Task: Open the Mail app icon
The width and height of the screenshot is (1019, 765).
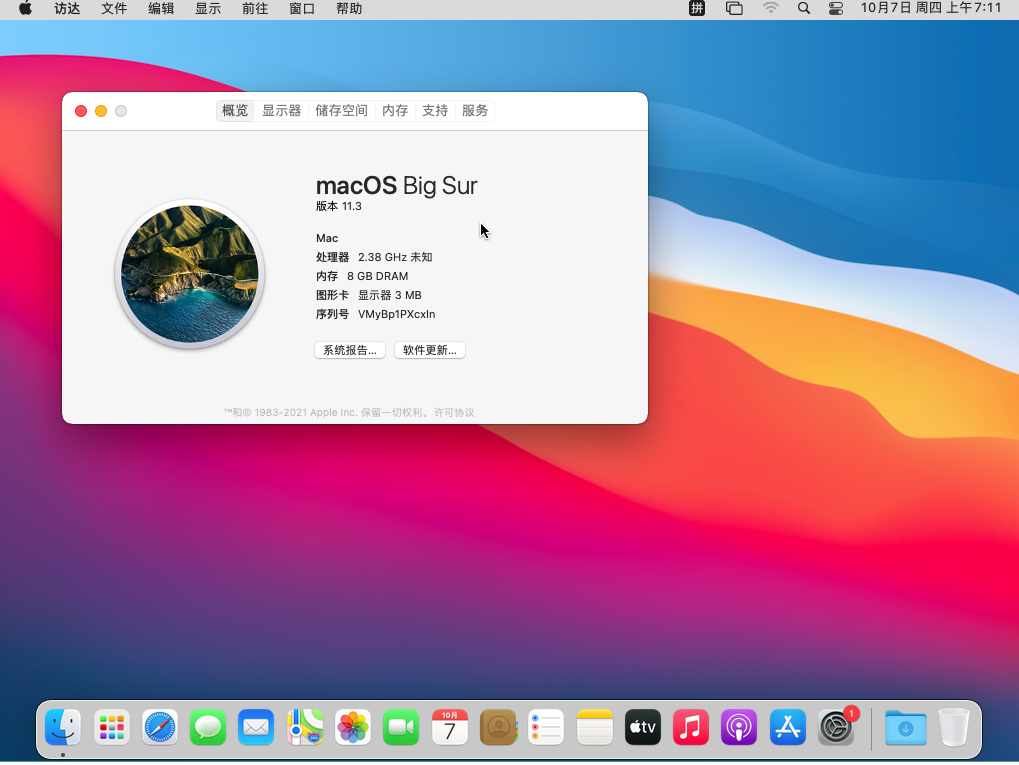Action: coord(256,727)
